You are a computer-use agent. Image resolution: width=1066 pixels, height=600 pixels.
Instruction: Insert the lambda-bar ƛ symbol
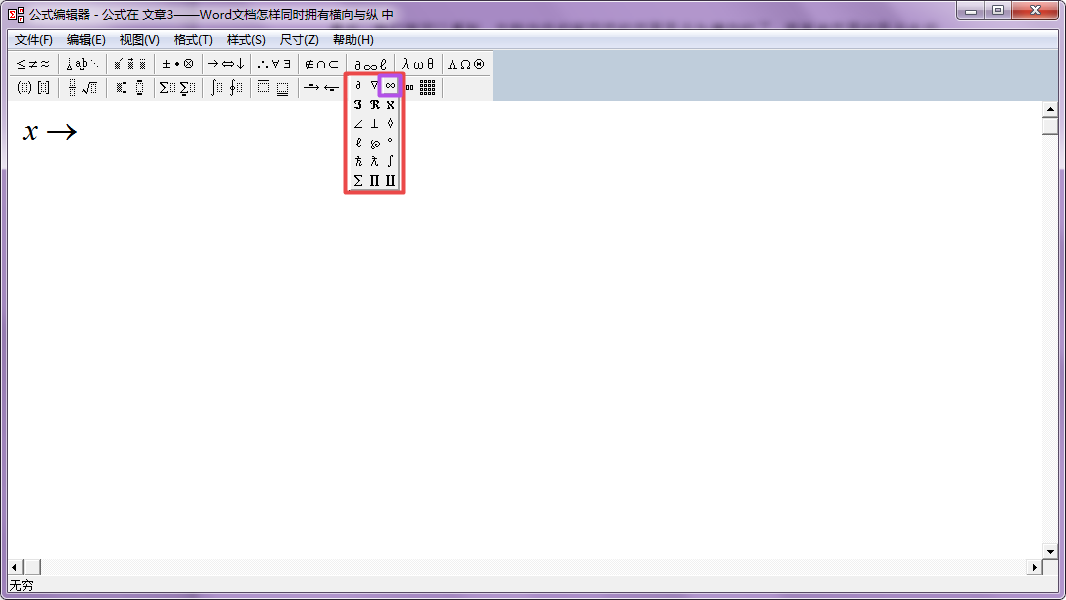tap(374, 162)
